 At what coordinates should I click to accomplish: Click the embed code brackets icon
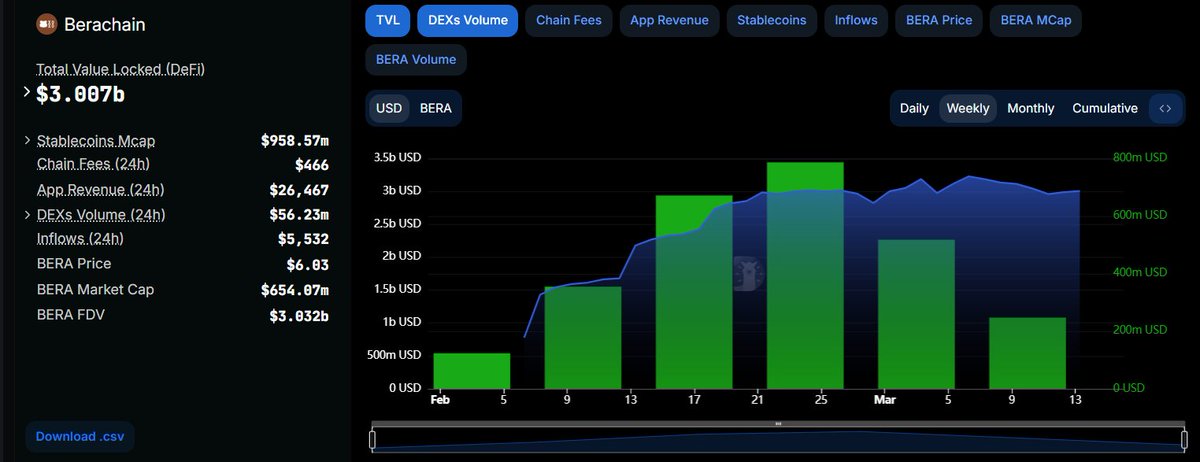(1164, 108)
